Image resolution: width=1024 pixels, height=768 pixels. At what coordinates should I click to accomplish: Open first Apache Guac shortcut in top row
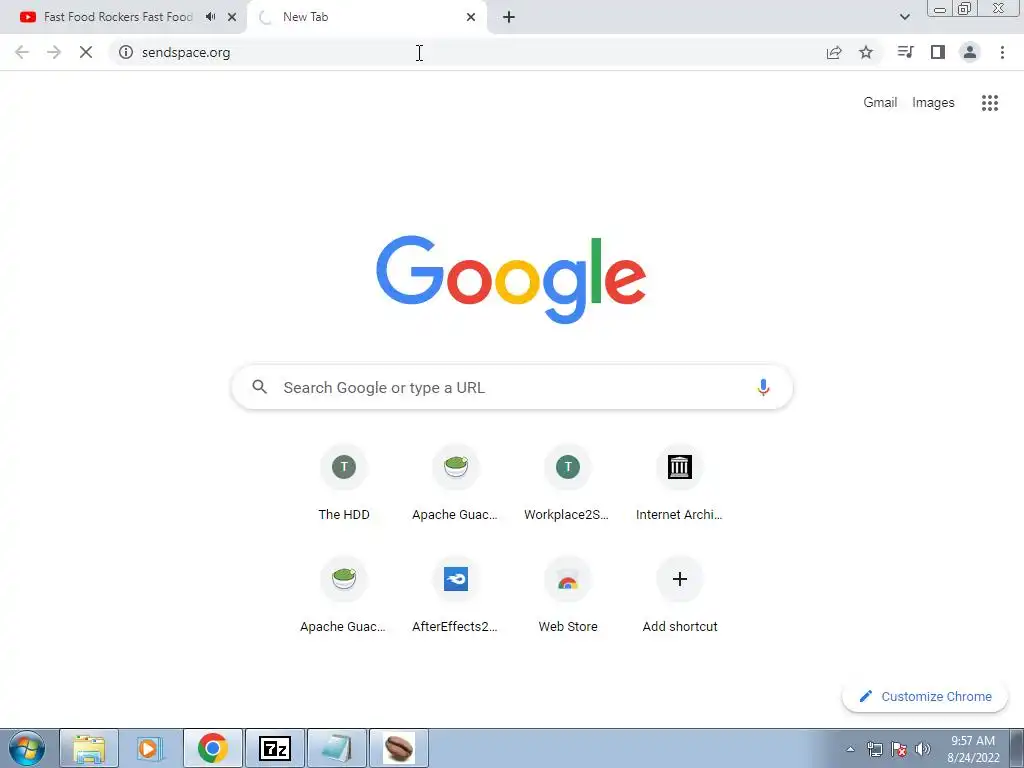456,483
